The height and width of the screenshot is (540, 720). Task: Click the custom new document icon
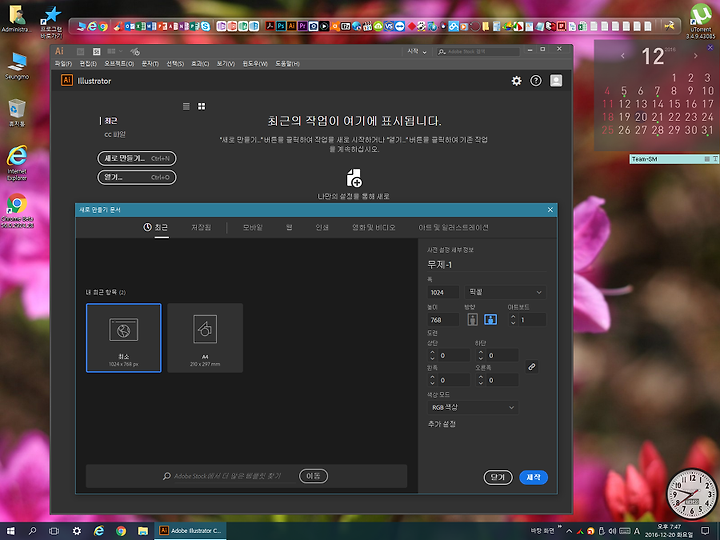(x=354, y=178)
